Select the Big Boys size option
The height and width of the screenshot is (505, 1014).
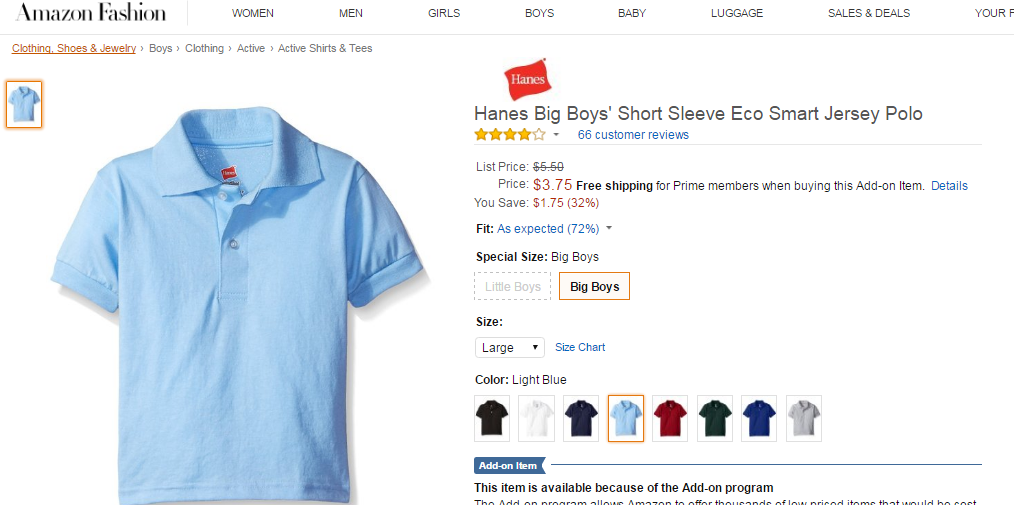pos(594,287)
